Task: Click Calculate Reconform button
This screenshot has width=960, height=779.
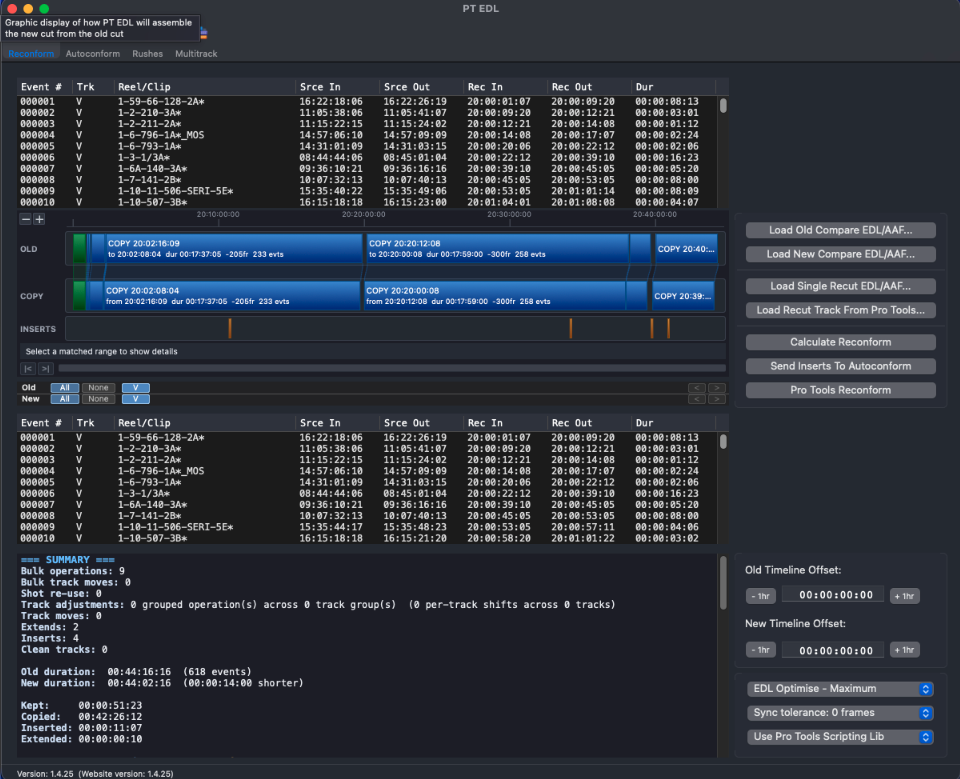Action: (841, 342)
